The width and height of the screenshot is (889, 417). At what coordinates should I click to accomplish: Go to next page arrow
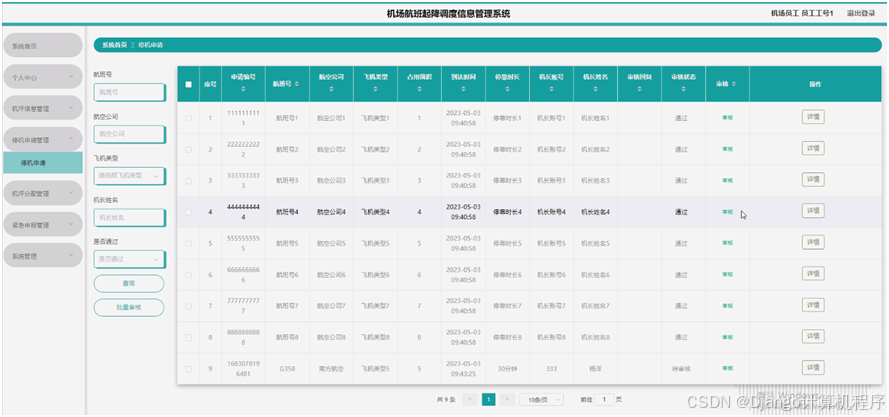[507, 399]
